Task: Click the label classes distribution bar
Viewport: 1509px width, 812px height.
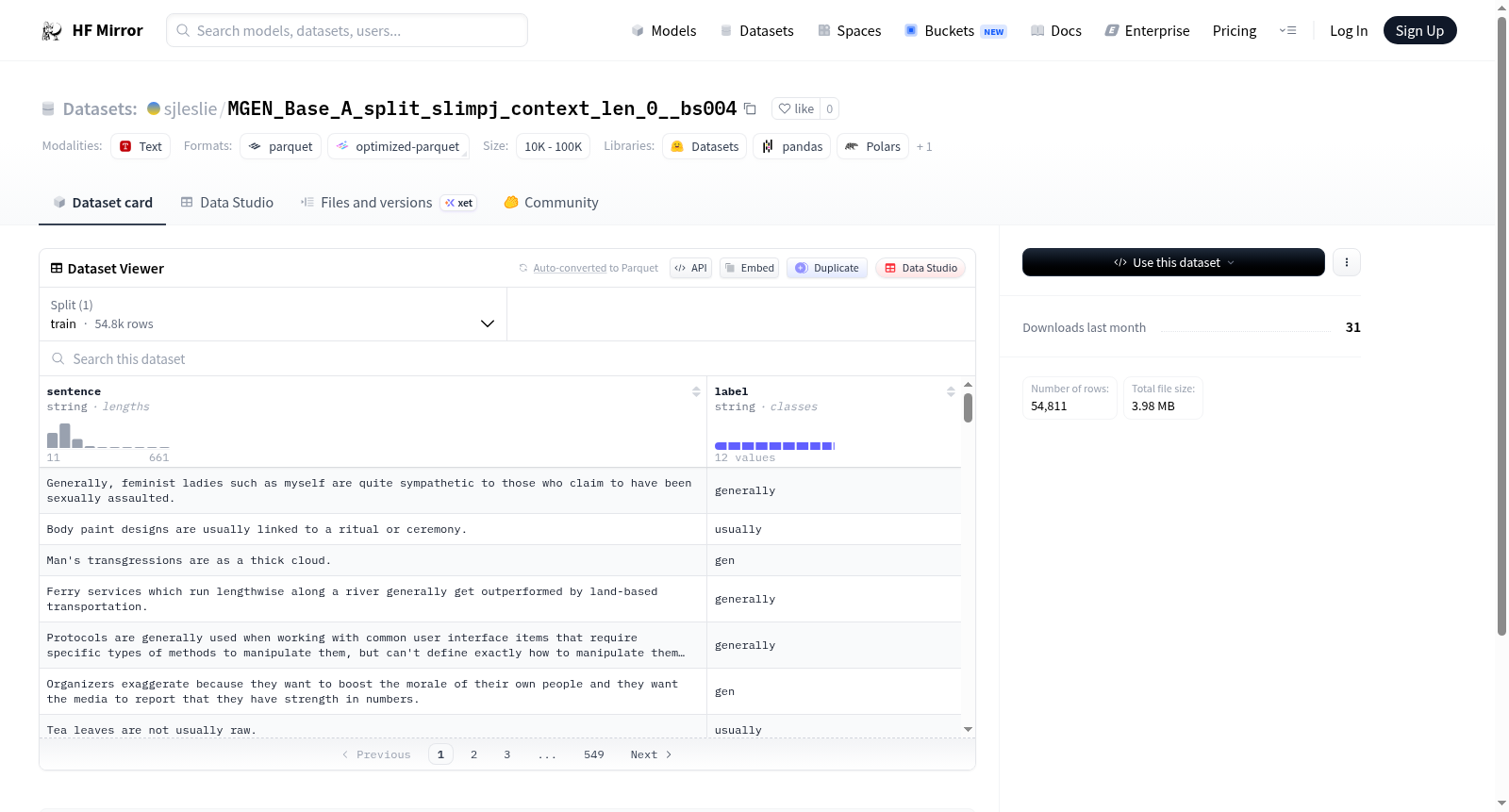Action: (774, 445)
